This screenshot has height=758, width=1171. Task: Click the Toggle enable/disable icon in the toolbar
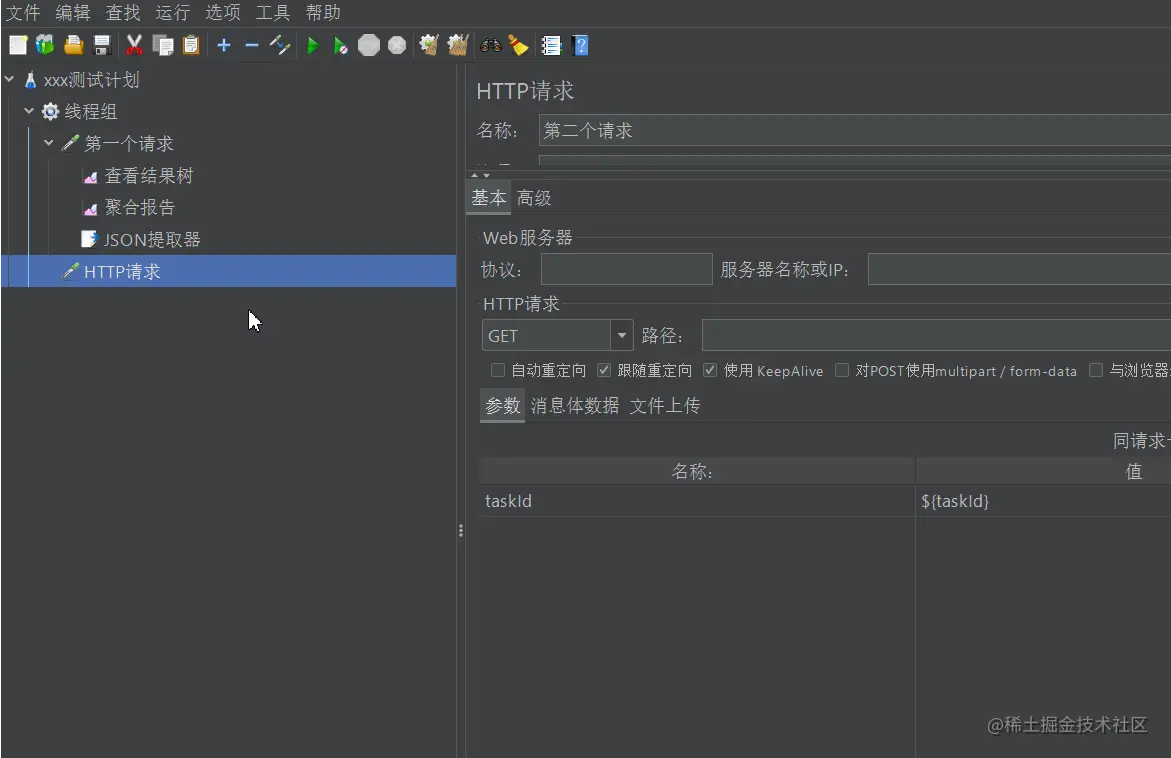[280, 46]
